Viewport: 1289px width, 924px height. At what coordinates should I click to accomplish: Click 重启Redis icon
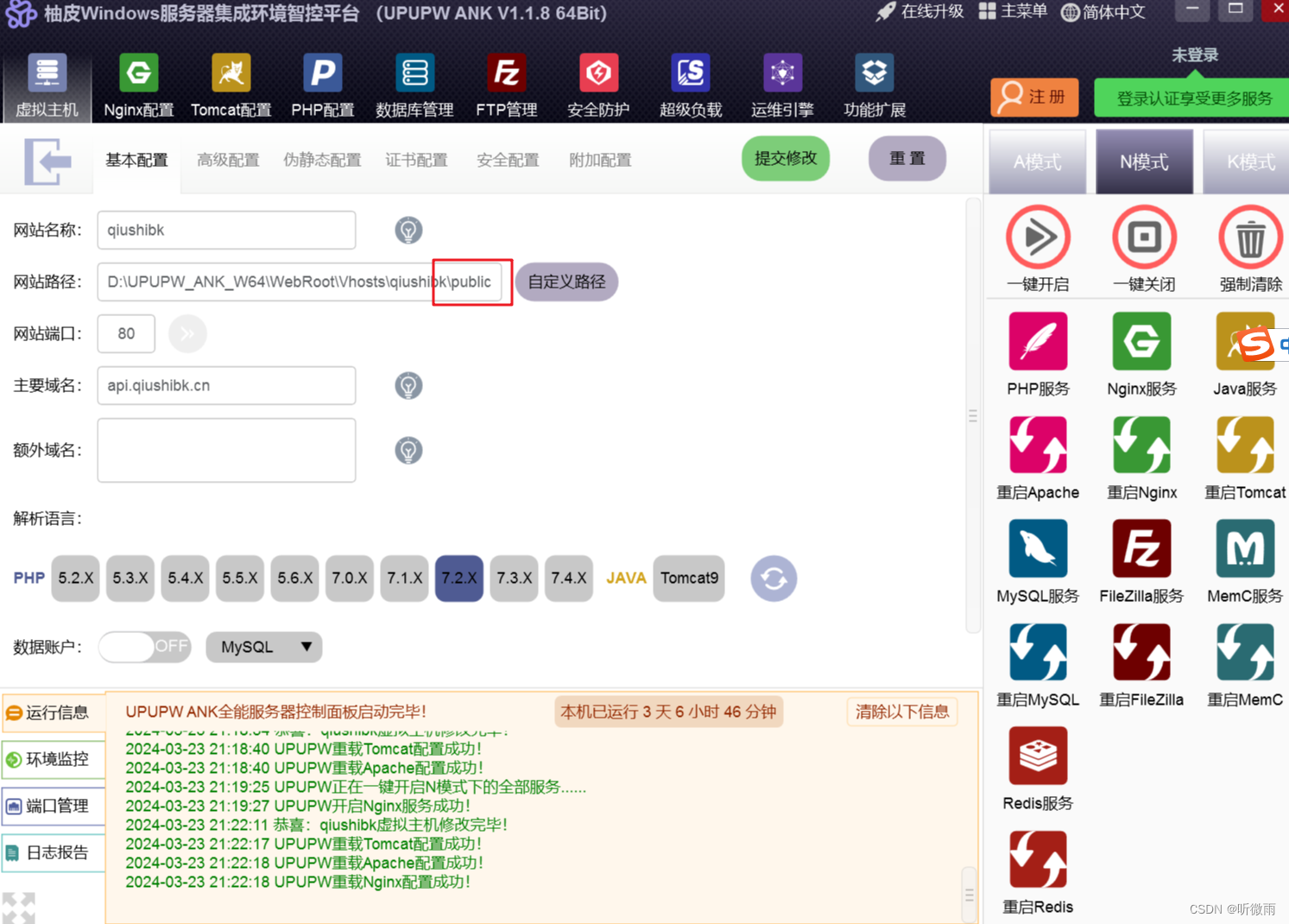tap(1038, 859)
